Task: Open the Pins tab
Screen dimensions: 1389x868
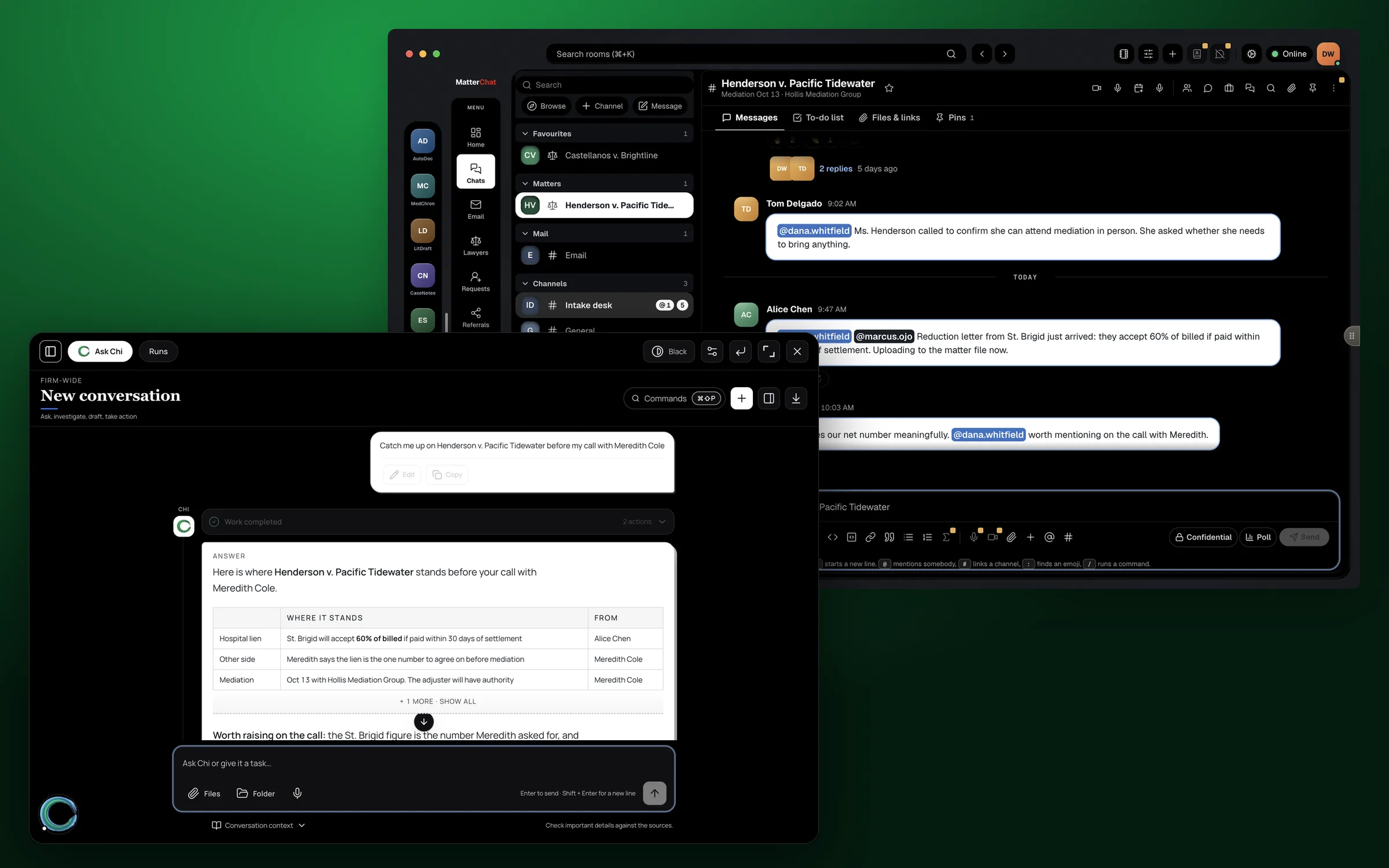Action: (955, 117)
